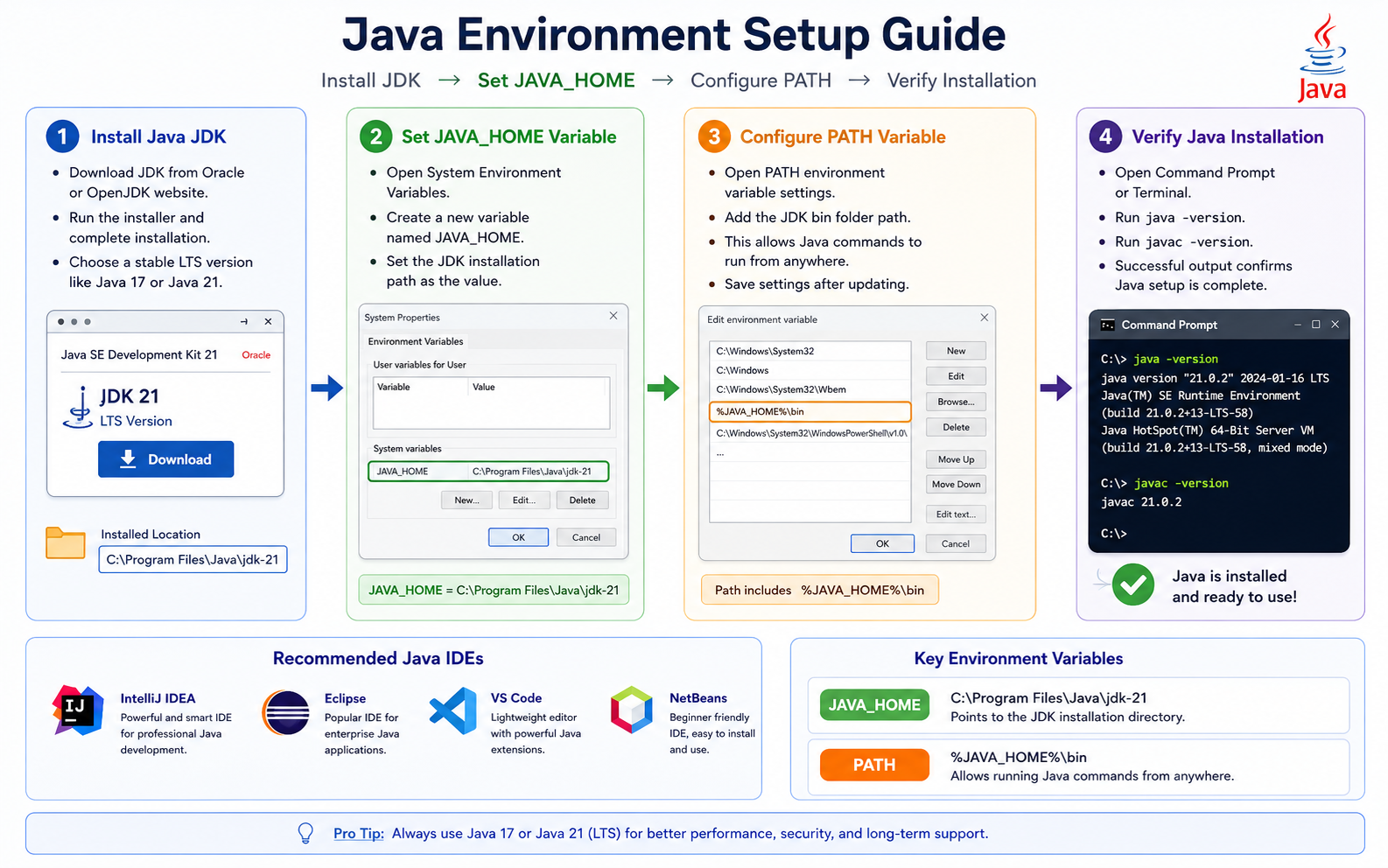The height and width of the screenshot is (868, 1388).
Task: Click the Install JDK breadcrumb step
Action: click(x=371, y=80)
